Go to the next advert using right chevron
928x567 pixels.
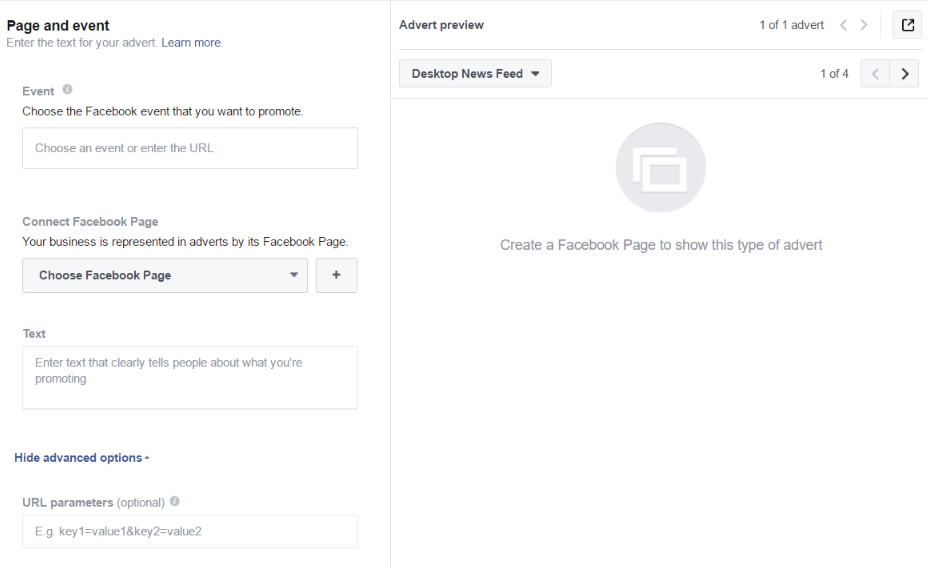(x=864, y=25)
